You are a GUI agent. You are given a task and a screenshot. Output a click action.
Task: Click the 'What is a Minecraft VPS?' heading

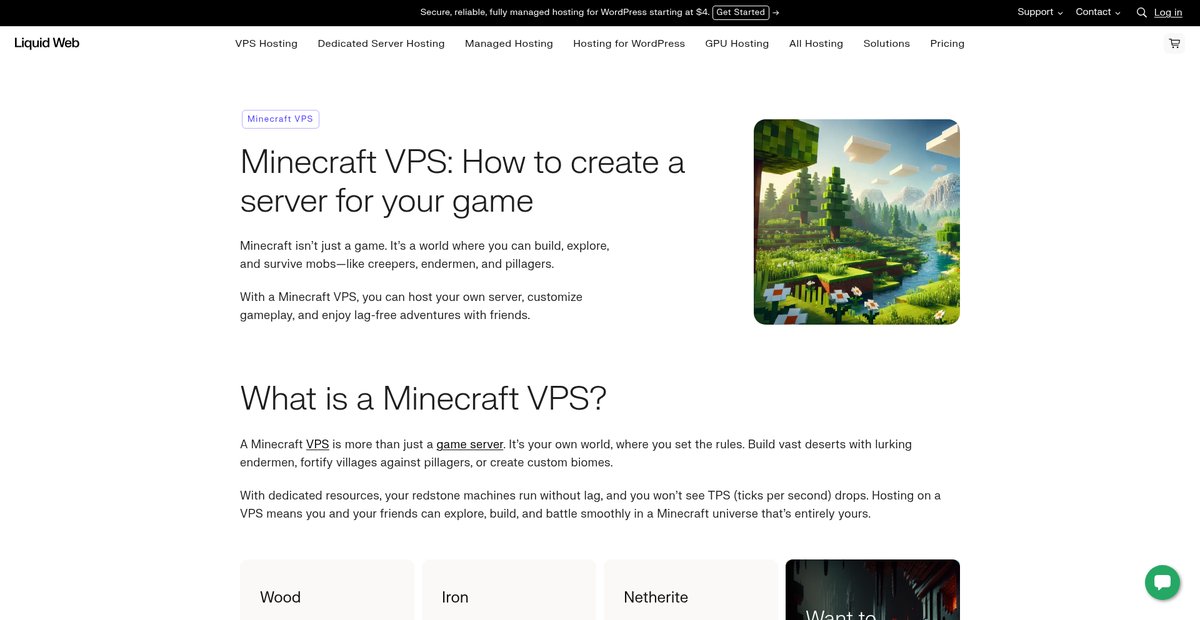(423, 398)
